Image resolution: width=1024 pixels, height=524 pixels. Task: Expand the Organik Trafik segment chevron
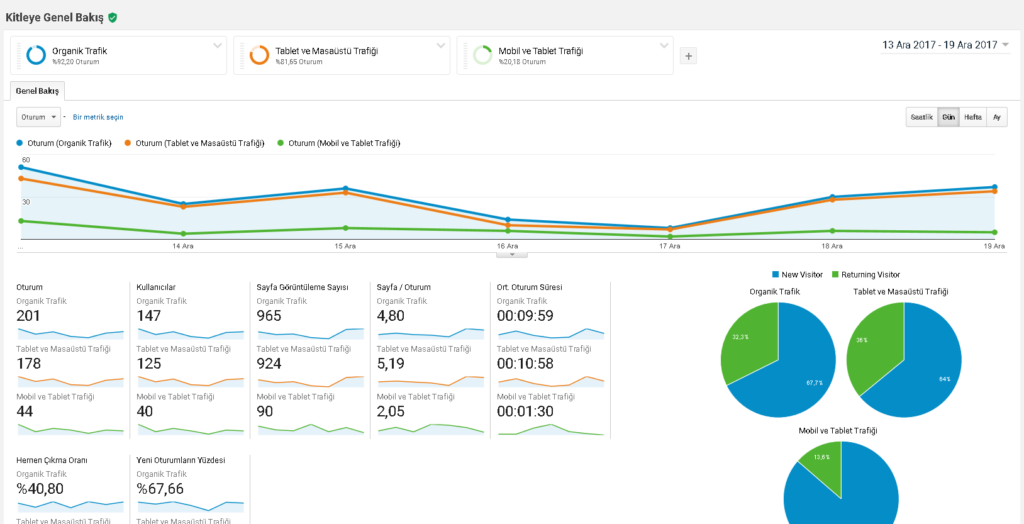click(x=218, y=46)
